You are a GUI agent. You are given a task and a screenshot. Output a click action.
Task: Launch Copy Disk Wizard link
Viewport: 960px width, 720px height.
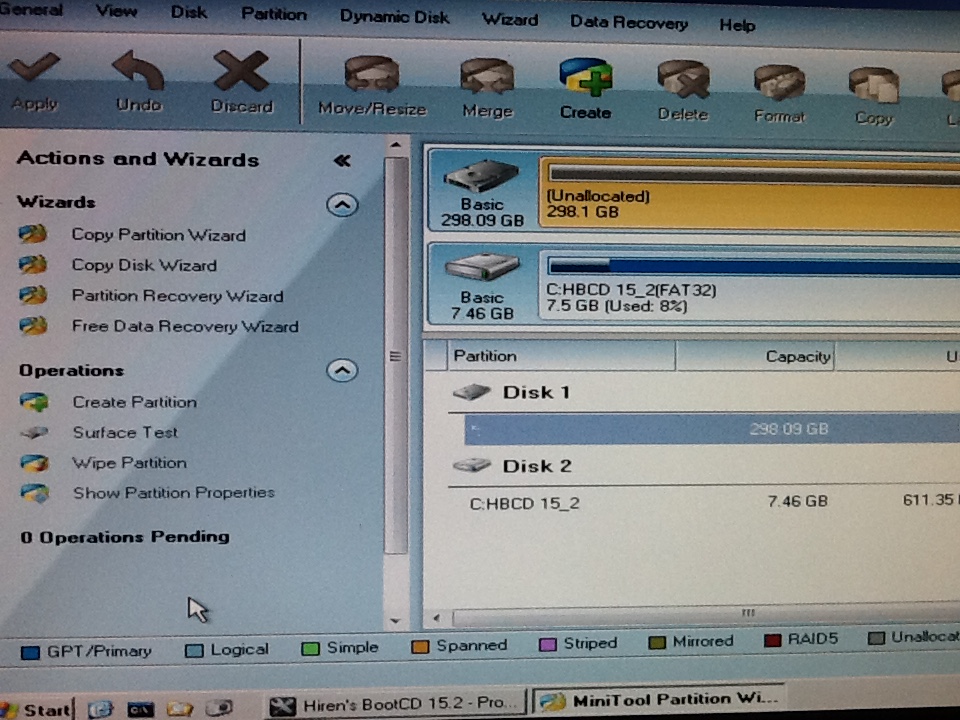[144, 265]
